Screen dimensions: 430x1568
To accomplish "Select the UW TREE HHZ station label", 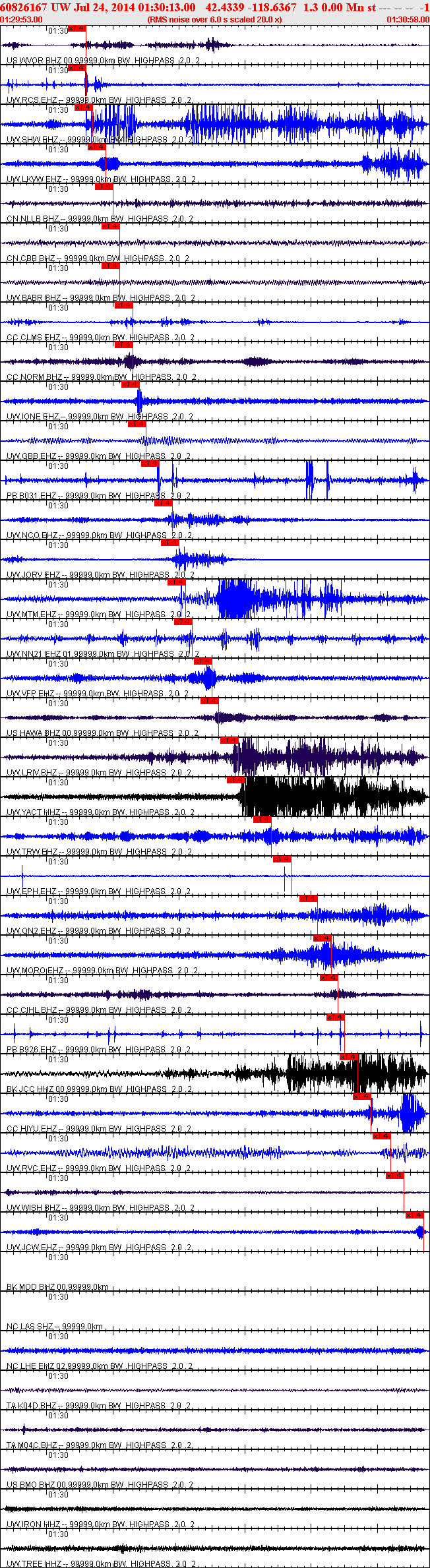I will coord(100,1564).
